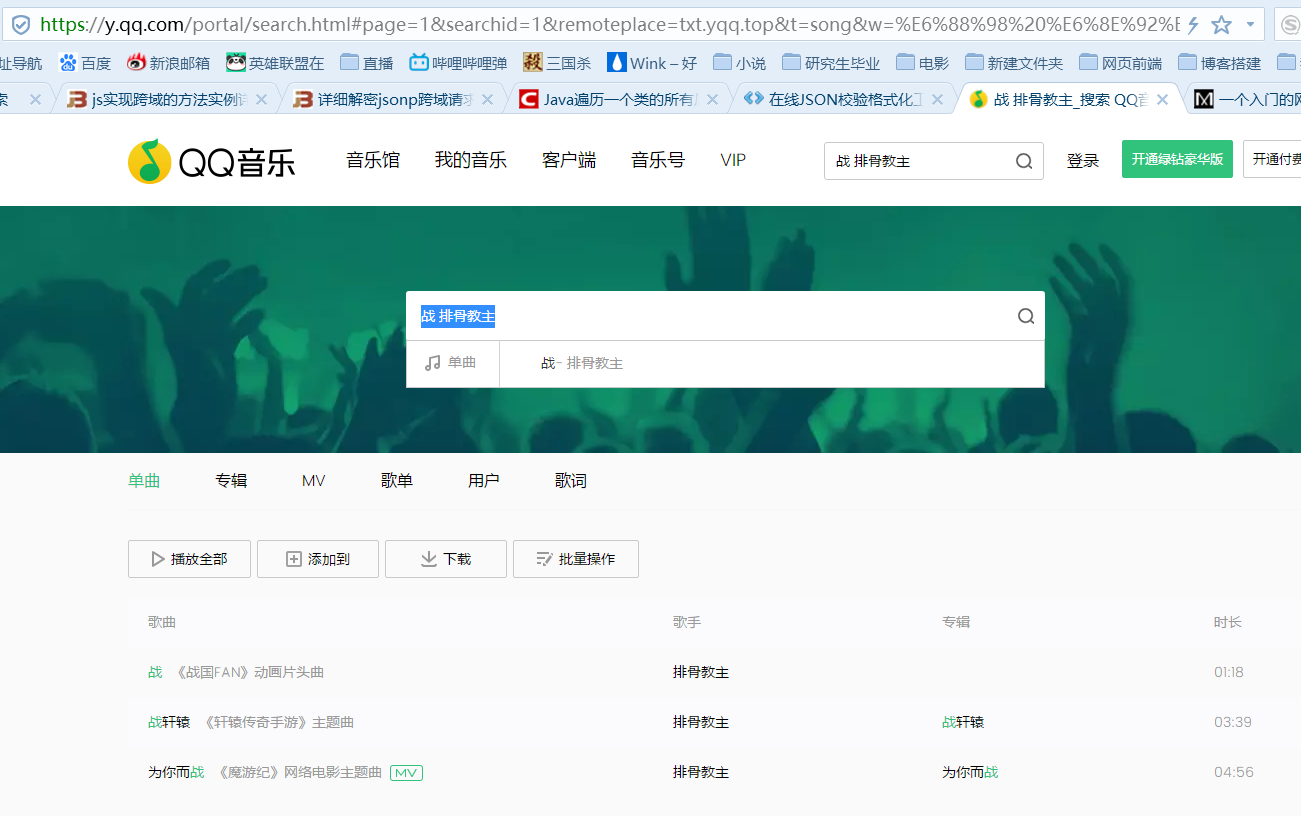Select the 战 - 排骨教主 search suggestion
1301x816 pixels.
(582, 363)
